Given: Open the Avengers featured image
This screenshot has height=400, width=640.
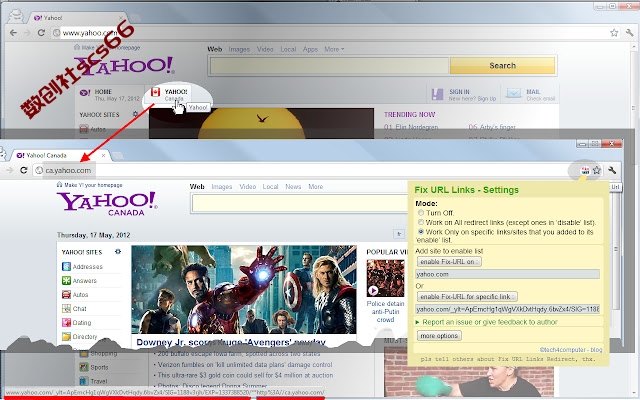Looking at the screenshot, I should [x=244, y=289].
